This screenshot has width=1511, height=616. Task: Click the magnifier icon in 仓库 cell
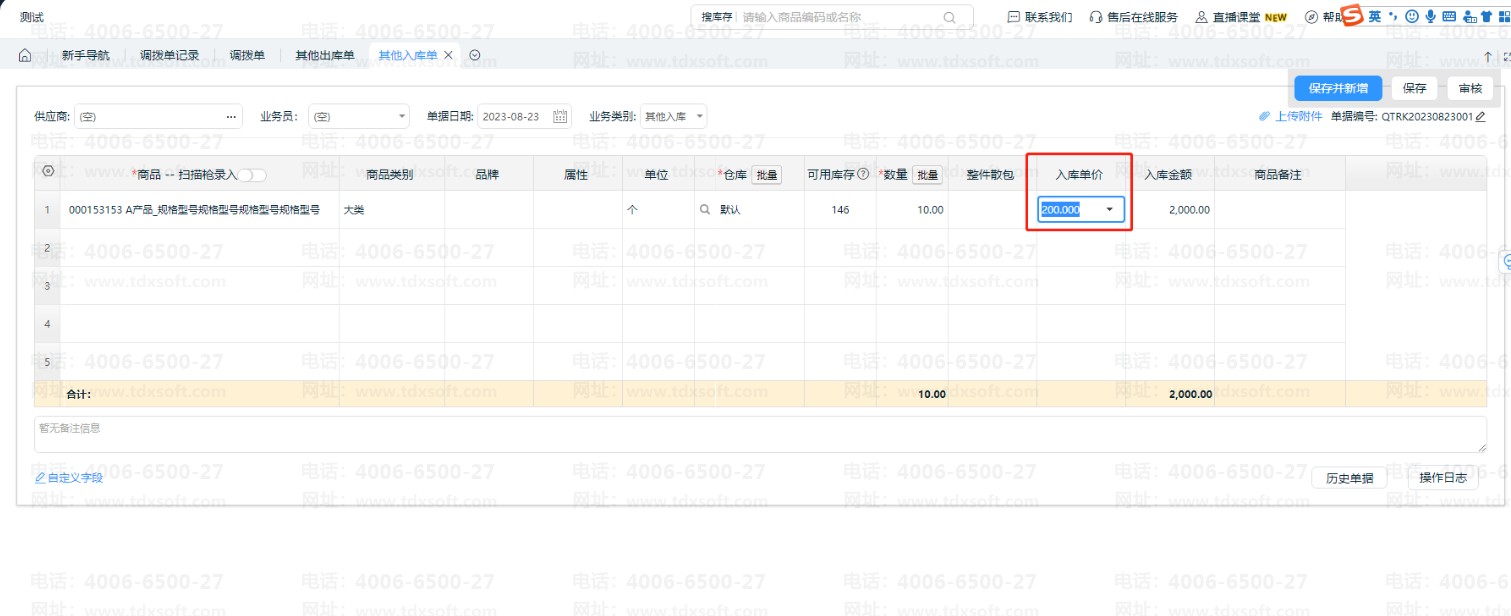point(705,210)
